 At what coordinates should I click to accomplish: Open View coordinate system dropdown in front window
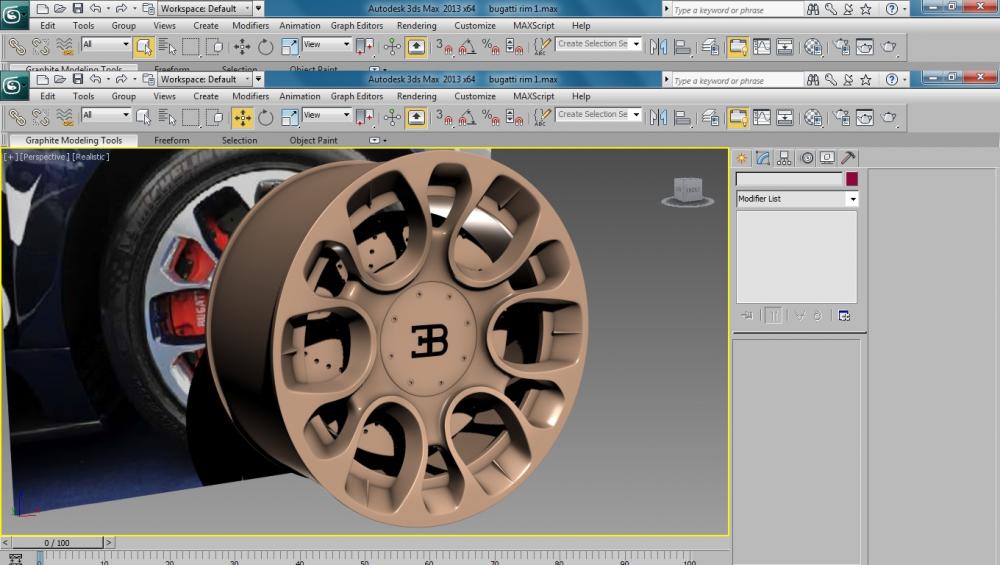[x=327, y=115]
